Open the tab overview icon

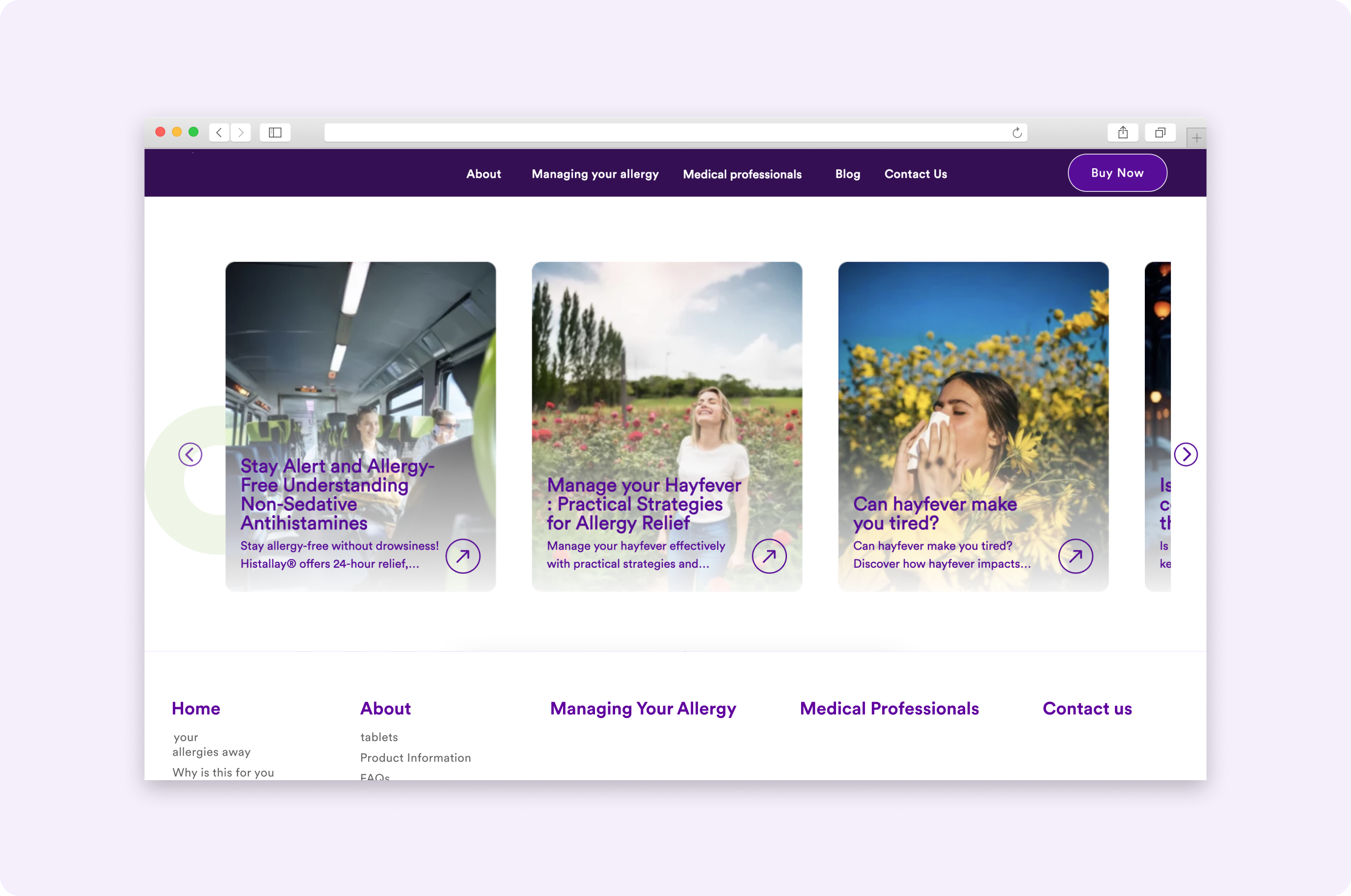click(x=1160, y=132)
